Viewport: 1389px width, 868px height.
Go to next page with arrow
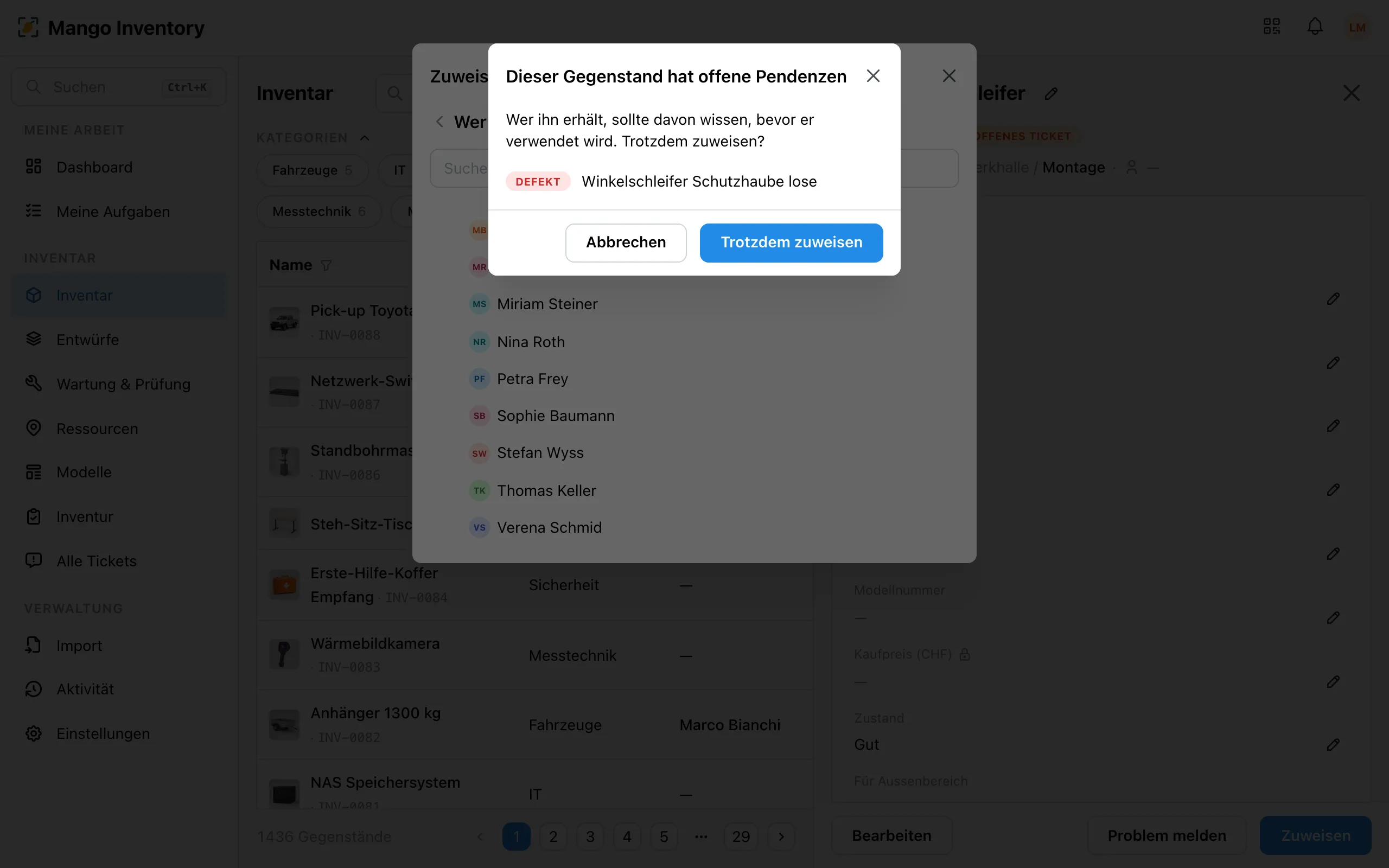coord(781,837)
